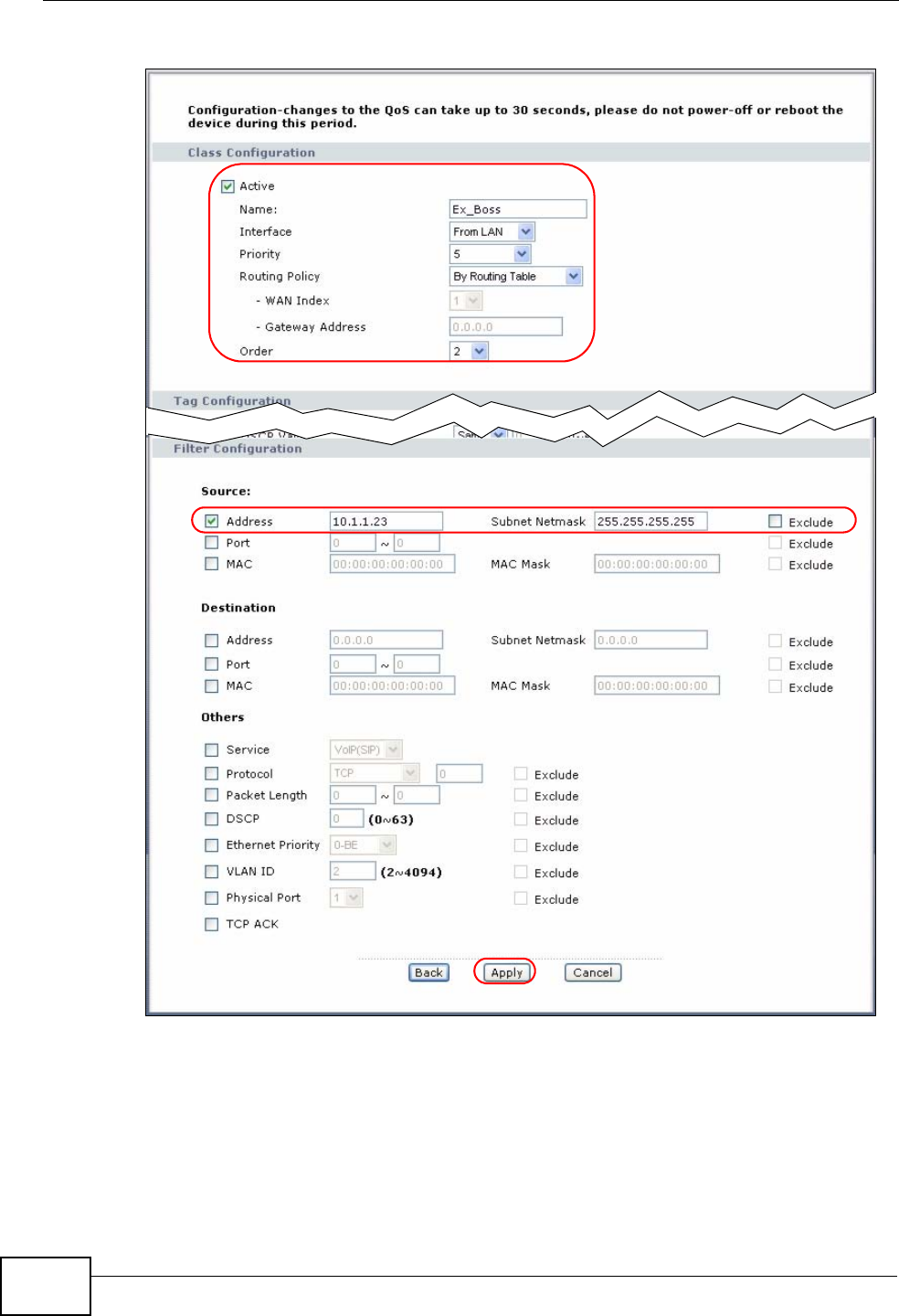Enable the Service checkbox
Image resolution: width=899 pixels, height=1316 pixels.
212,750
